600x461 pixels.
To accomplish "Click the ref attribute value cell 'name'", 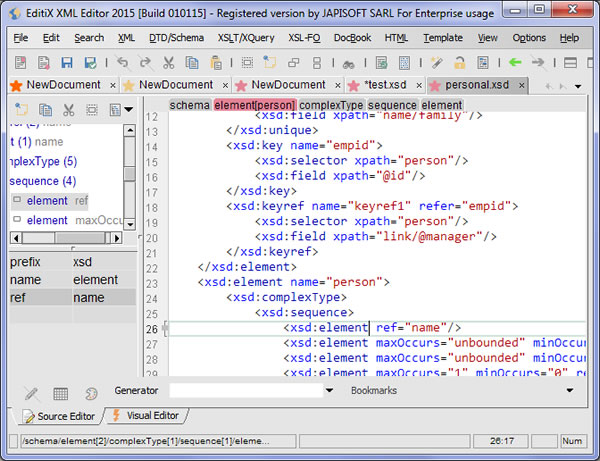I will click(104, 298).
